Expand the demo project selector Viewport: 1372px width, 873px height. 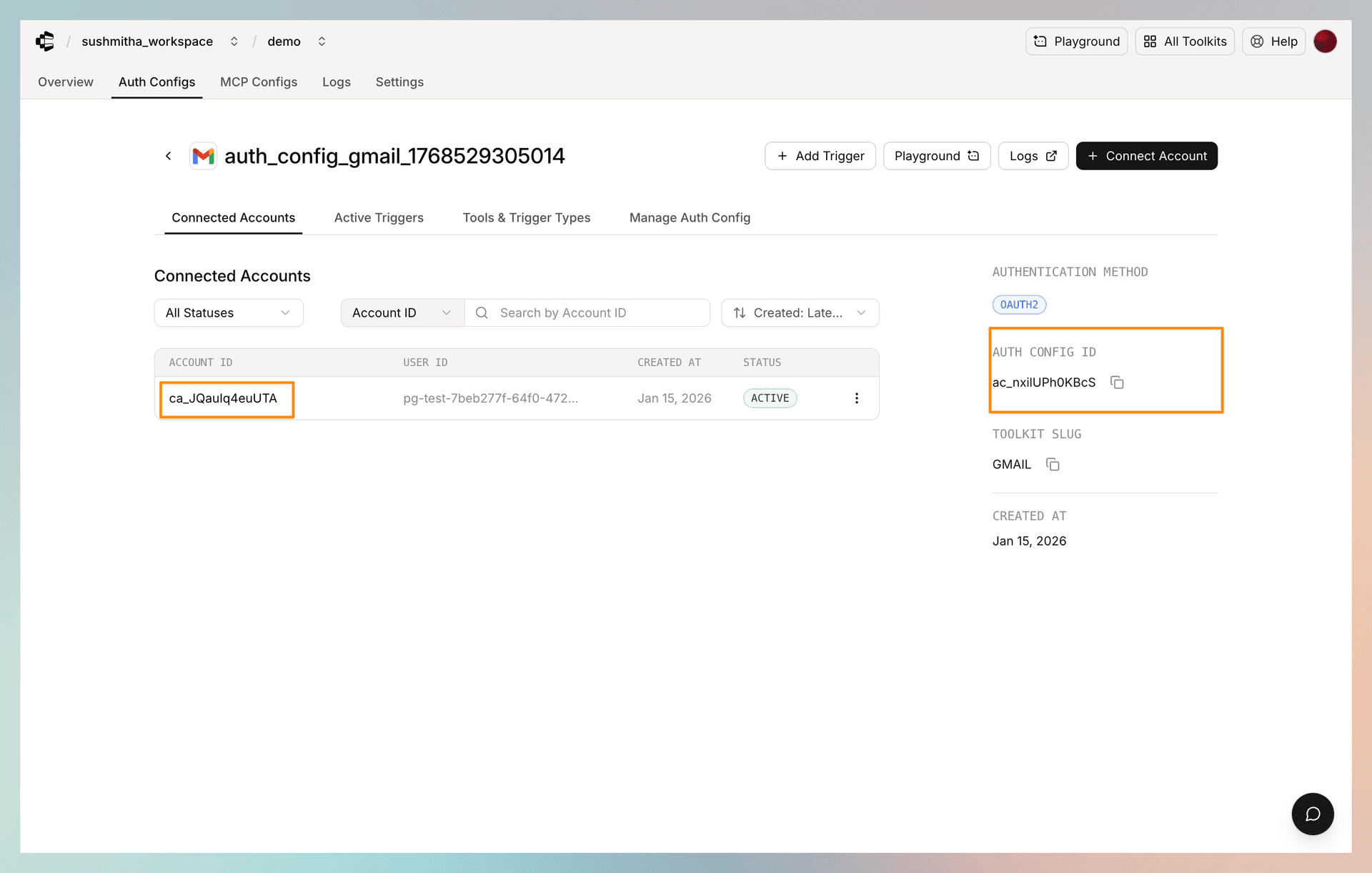322,41
